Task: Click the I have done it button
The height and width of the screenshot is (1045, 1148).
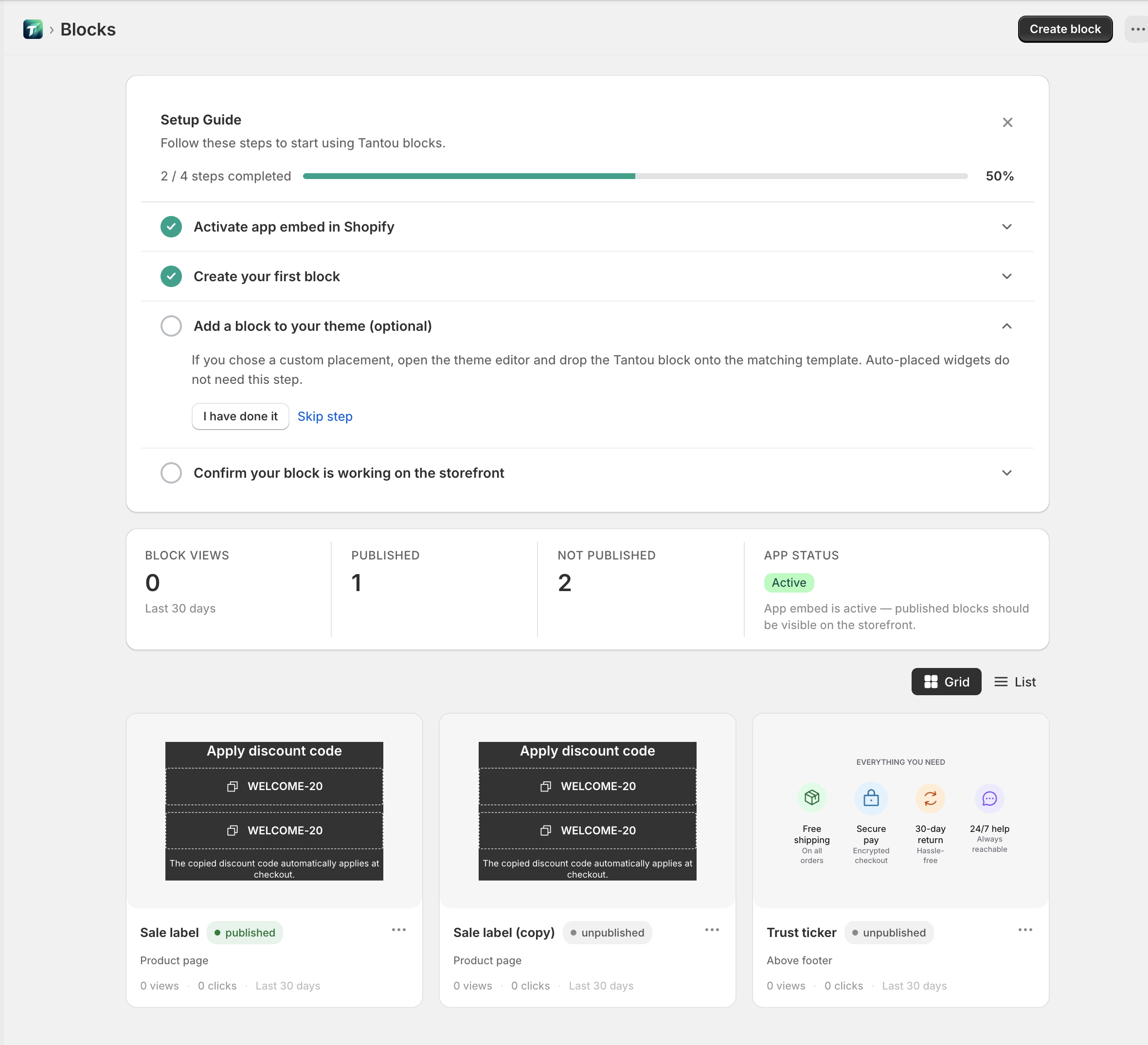Action: [x=240, y=416]
